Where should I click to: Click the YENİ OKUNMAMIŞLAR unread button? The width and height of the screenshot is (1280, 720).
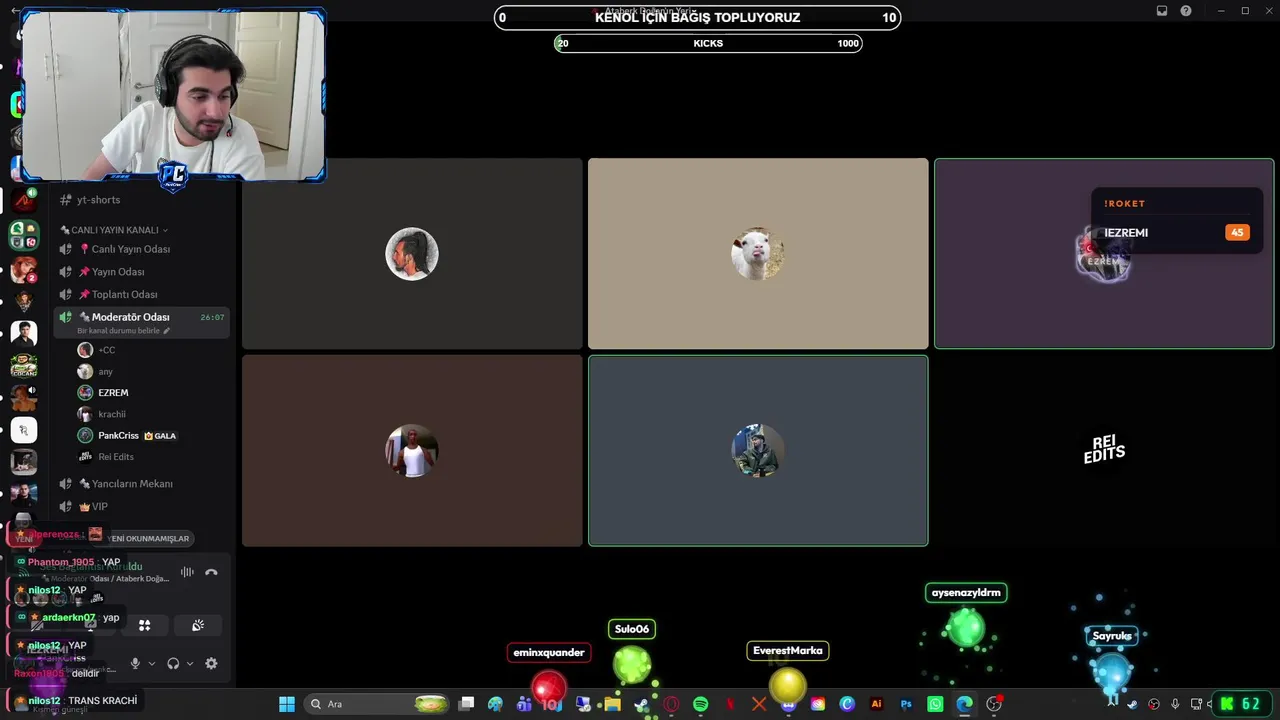coord(148,538)
